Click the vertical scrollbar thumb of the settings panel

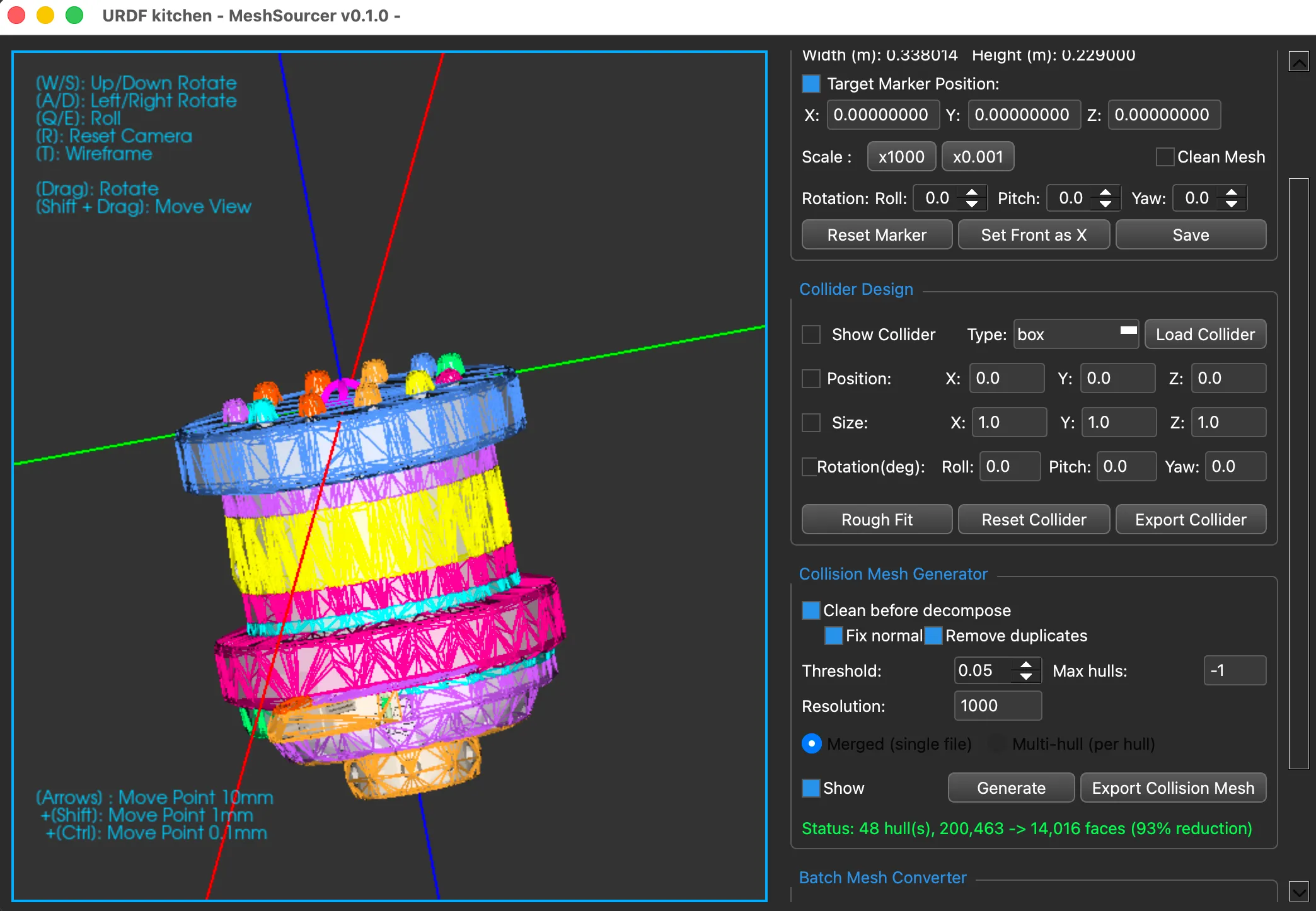pos(1299,474)
